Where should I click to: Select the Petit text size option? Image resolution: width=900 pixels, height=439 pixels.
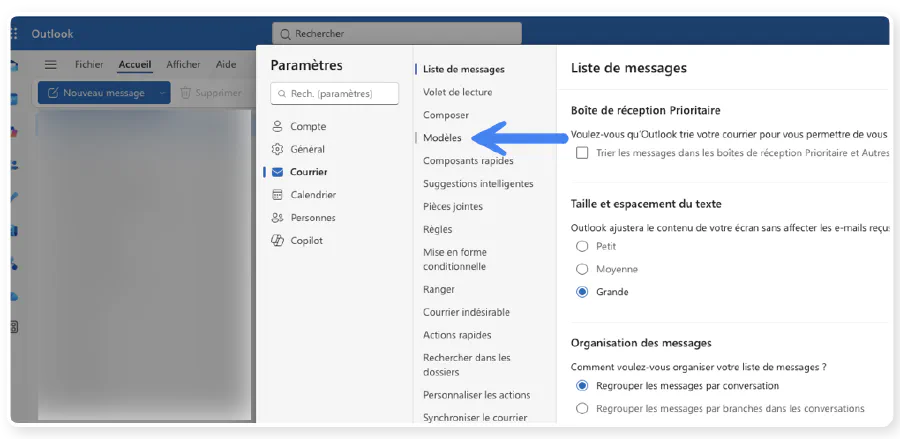coord(582,246)
